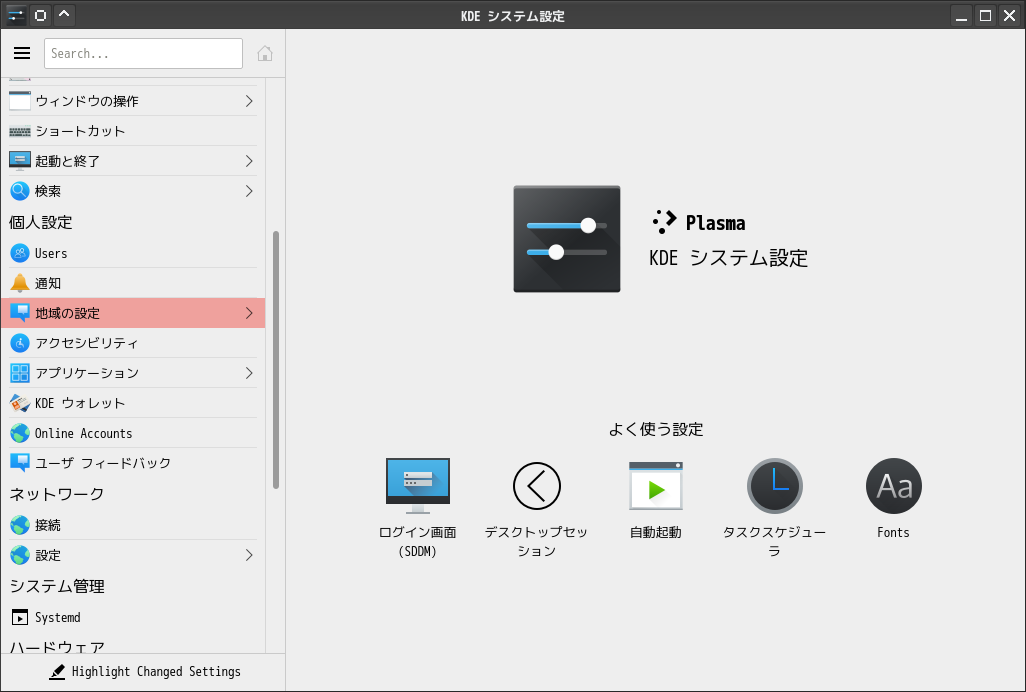Image resolution: width=1026 pixels, height=692 pixels.
Task: Expand 起動と終了 chevron
Action: [249, 161]
